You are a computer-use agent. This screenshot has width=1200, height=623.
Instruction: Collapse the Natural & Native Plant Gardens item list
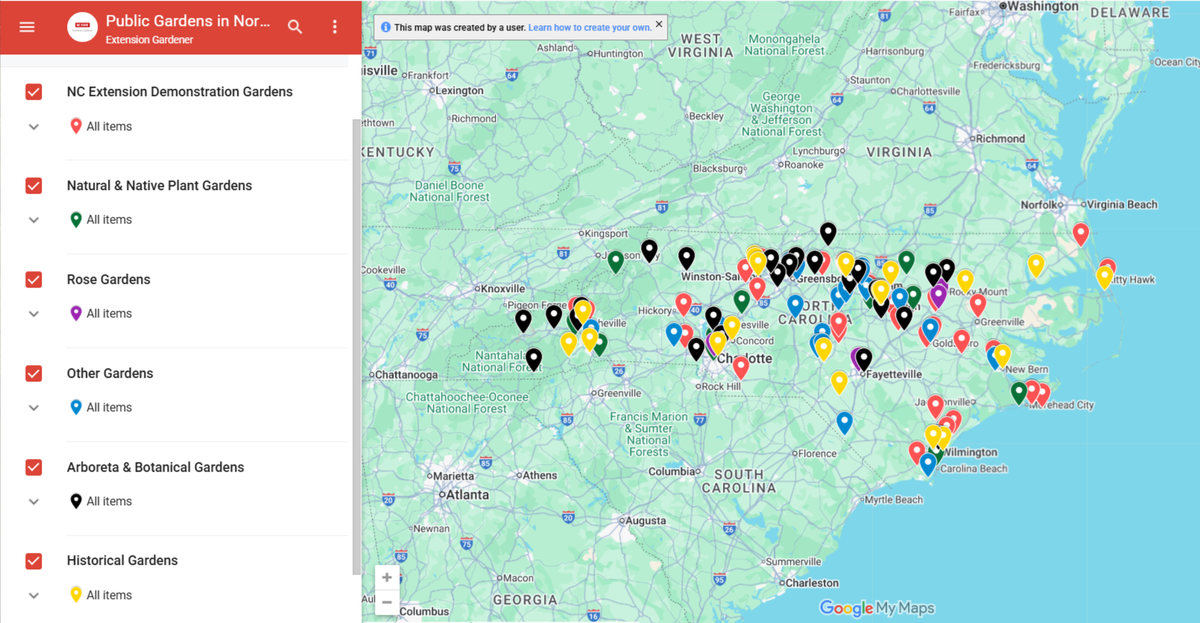[33, 219]
